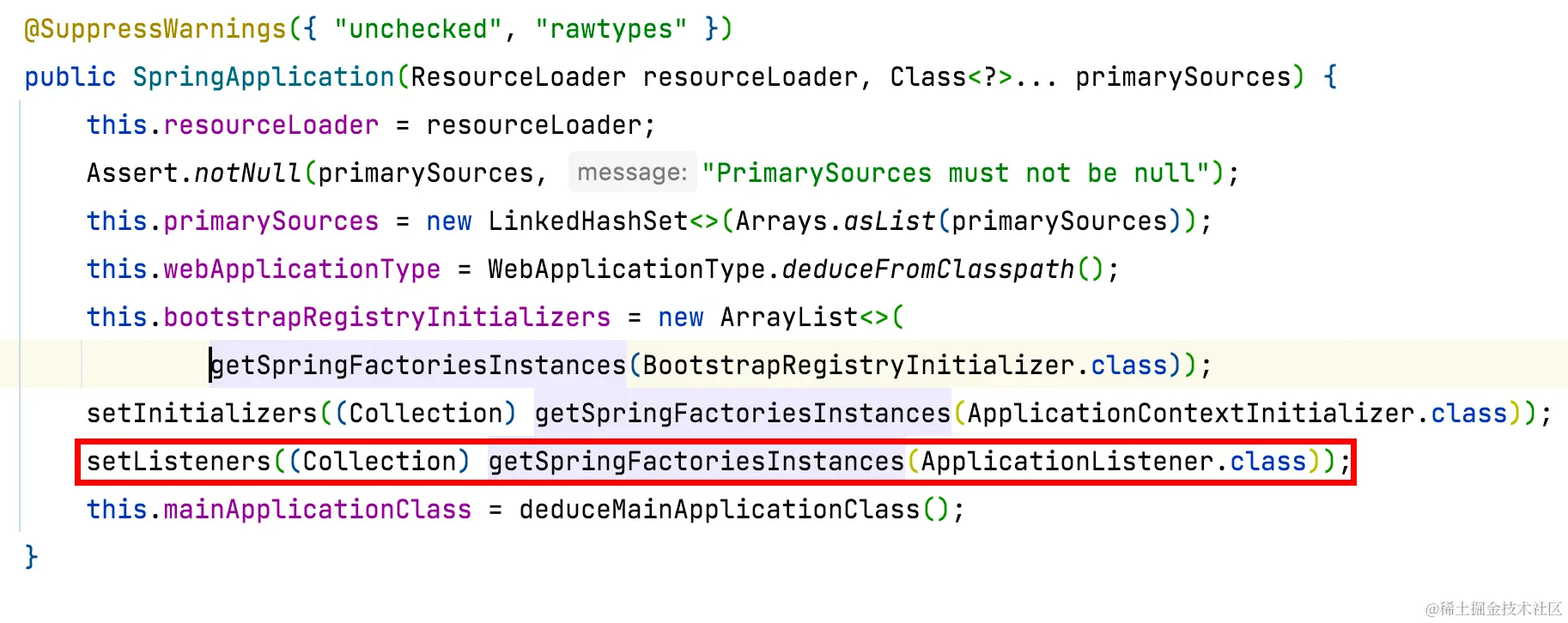Click deduceFromClasspath method call
This screenshot has width=1568, height=623.
[928, 269]
